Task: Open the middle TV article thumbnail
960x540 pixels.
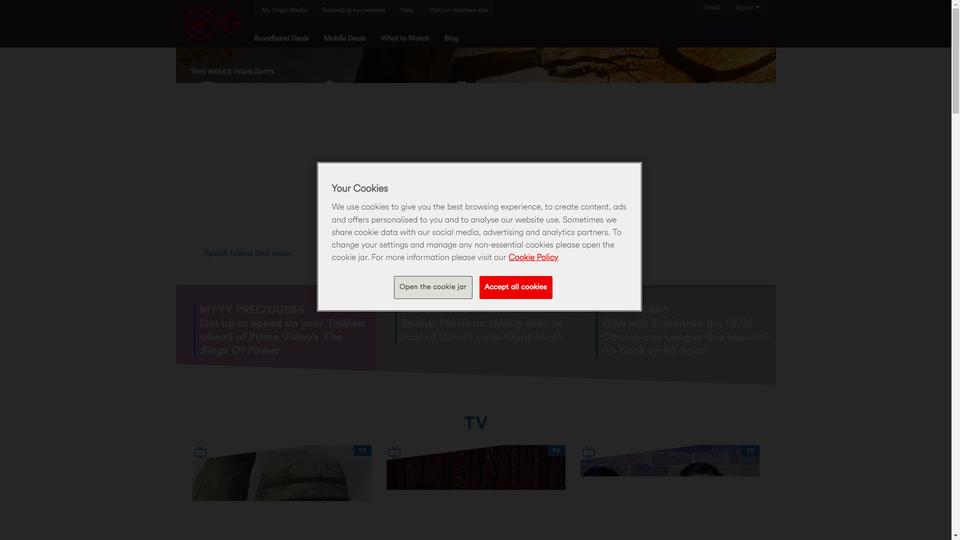Action: 476,467
